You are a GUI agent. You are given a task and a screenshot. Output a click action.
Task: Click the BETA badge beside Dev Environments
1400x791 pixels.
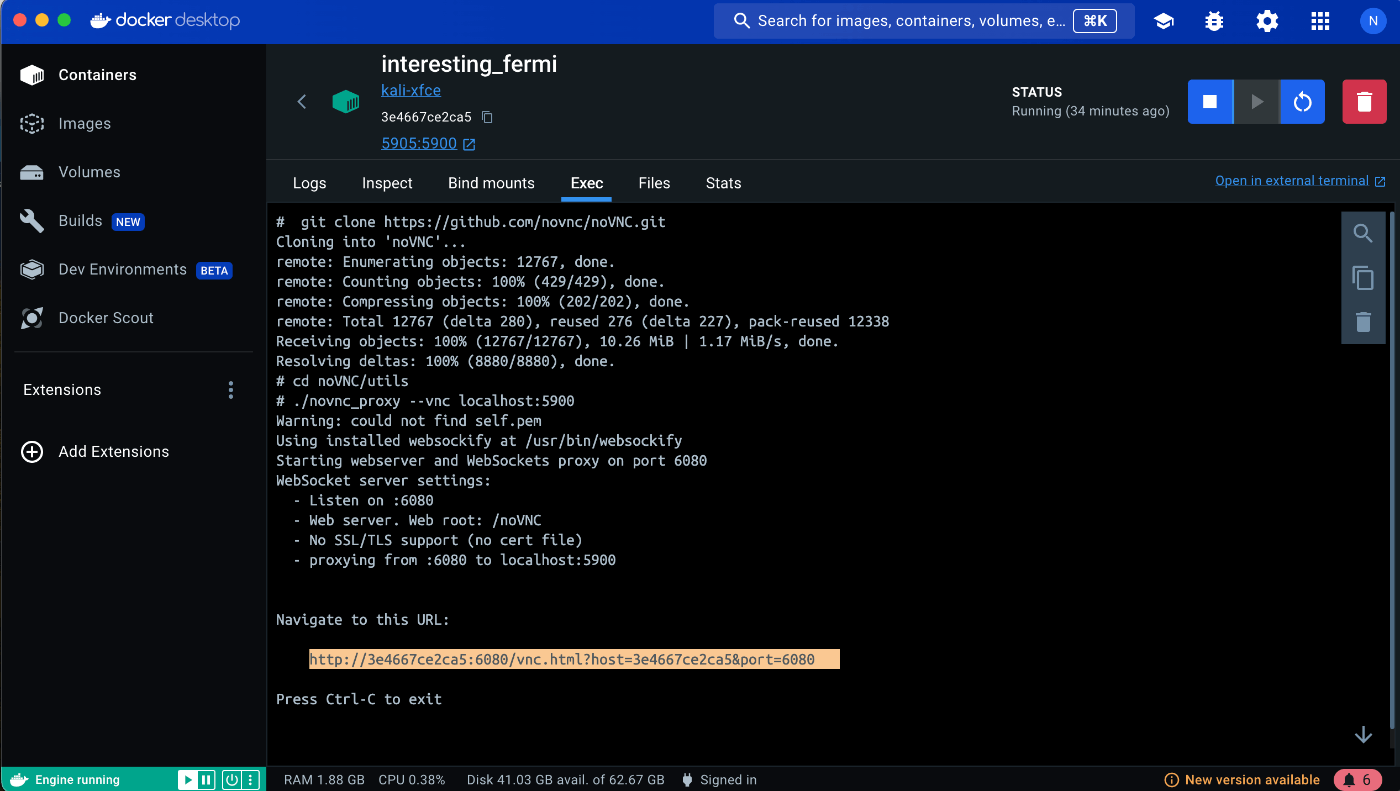point(214,271)
